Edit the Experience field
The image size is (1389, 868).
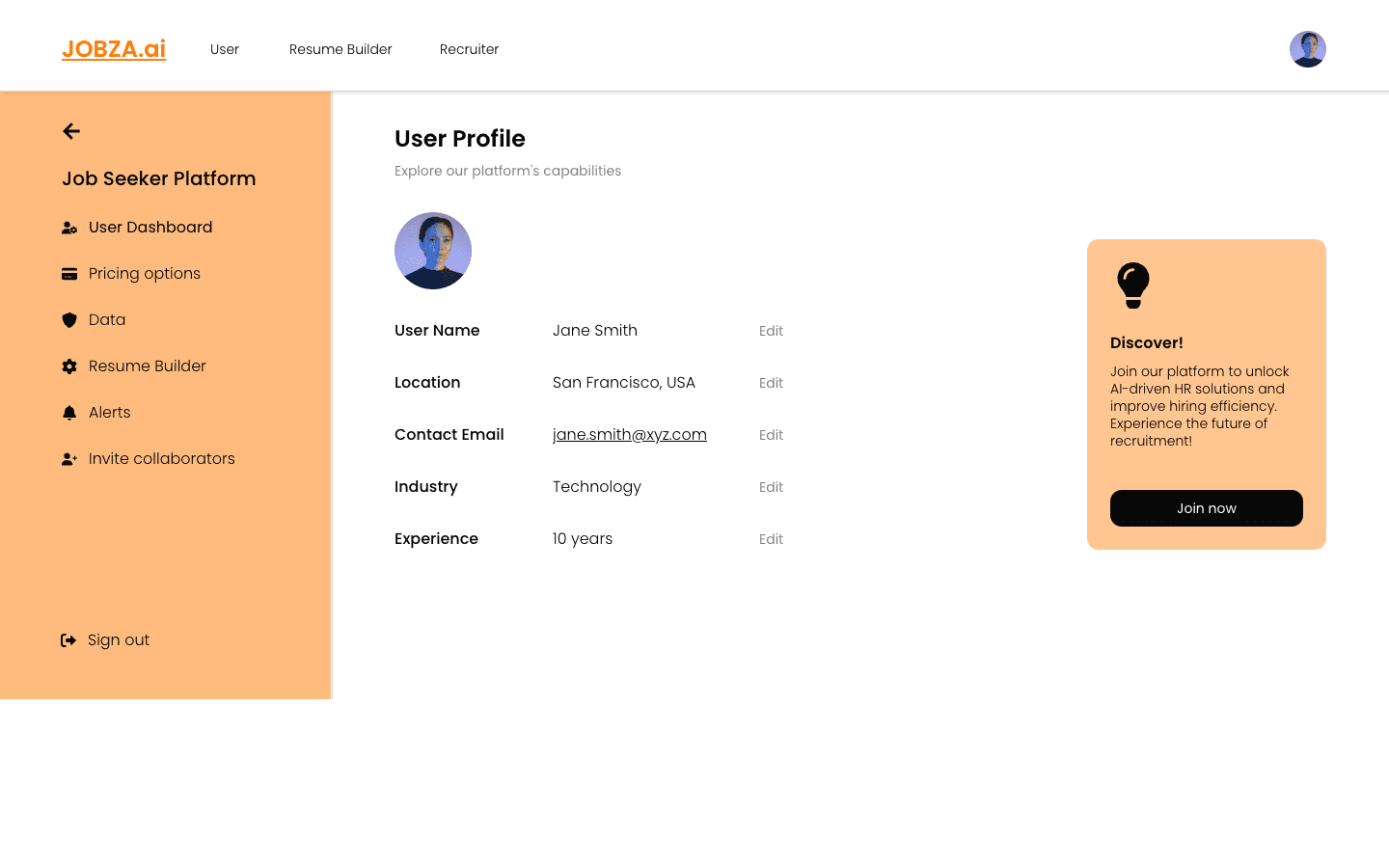coord(771,539)
